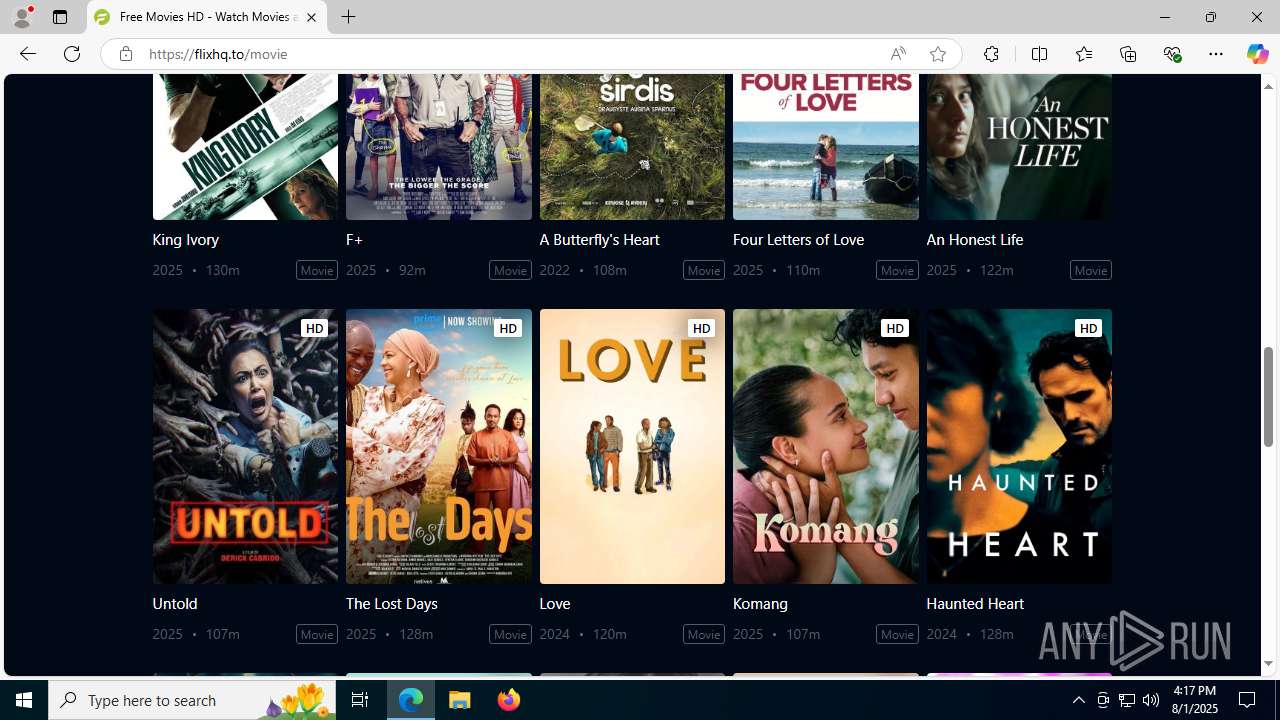
Task: Open a new tab with plus
Action: (348, 17)
